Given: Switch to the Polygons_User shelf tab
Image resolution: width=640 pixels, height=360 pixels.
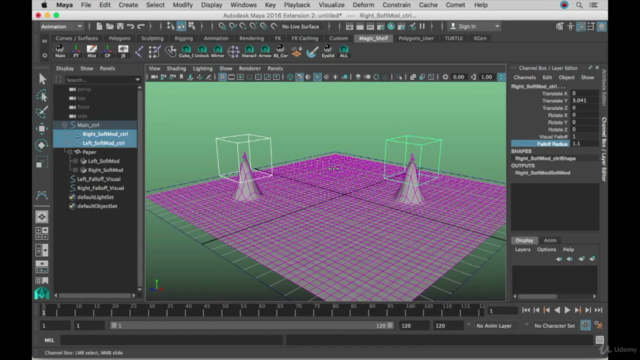Looking at the screenshot, I should 416,38.
